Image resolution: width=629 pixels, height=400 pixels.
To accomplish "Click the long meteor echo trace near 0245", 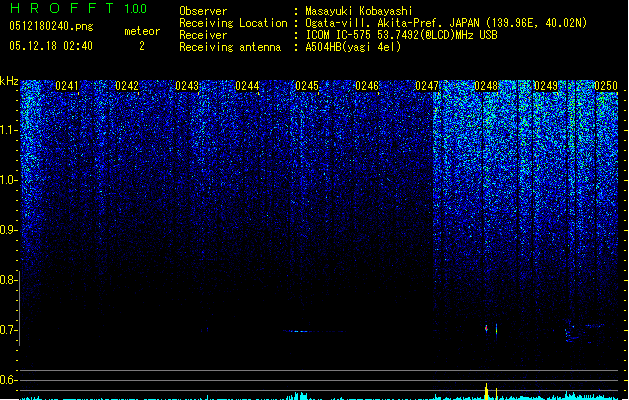I will [x=314, y=331].
